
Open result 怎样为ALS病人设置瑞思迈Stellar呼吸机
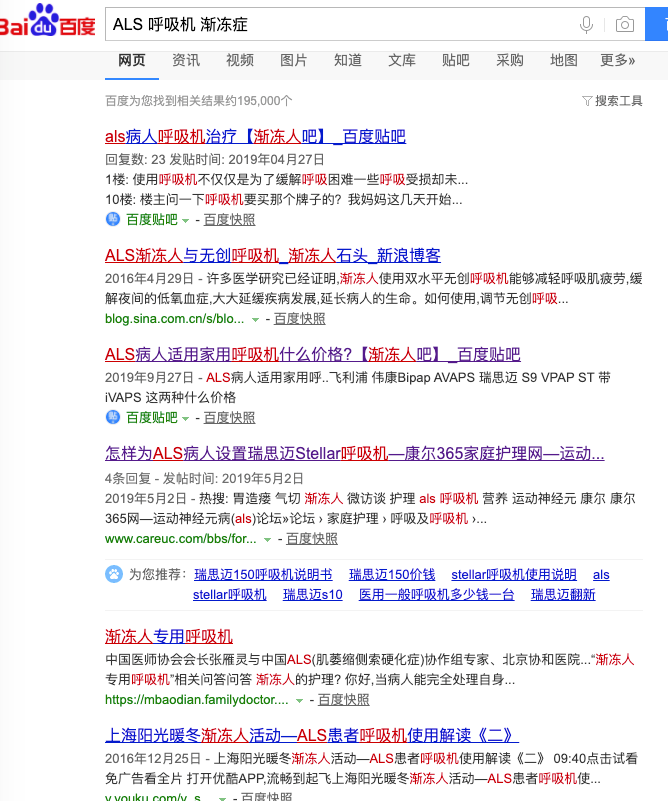click(354, 454)
